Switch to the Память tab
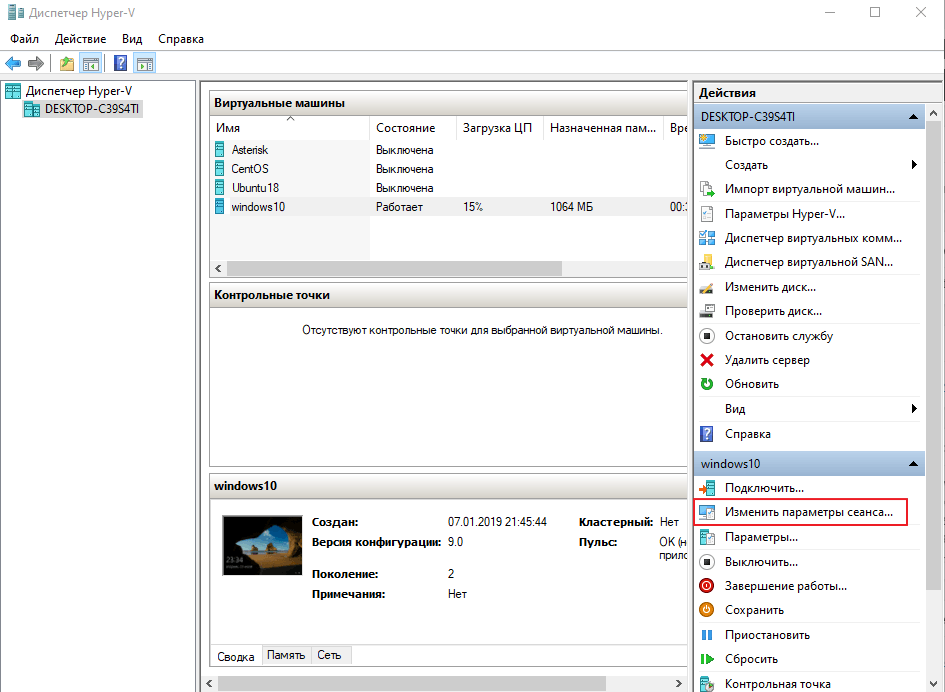Image resolution: width=945 pixels, height=692 pixels. [286, 656]
